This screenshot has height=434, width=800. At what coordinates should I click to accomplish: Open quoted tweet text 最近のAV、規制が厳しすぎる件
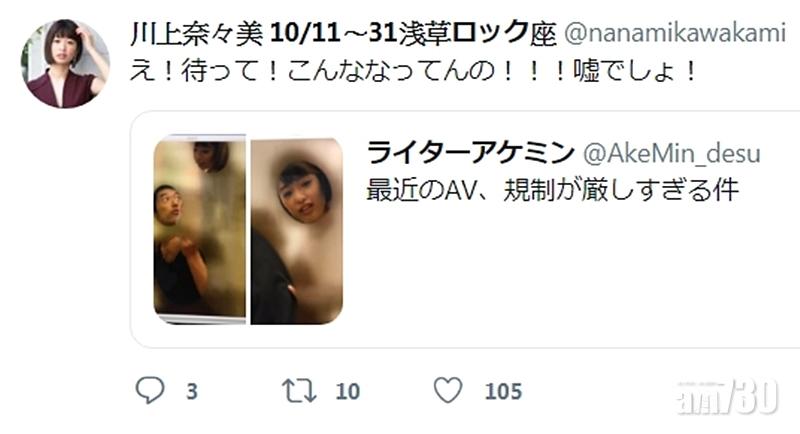tap(553, 191)
